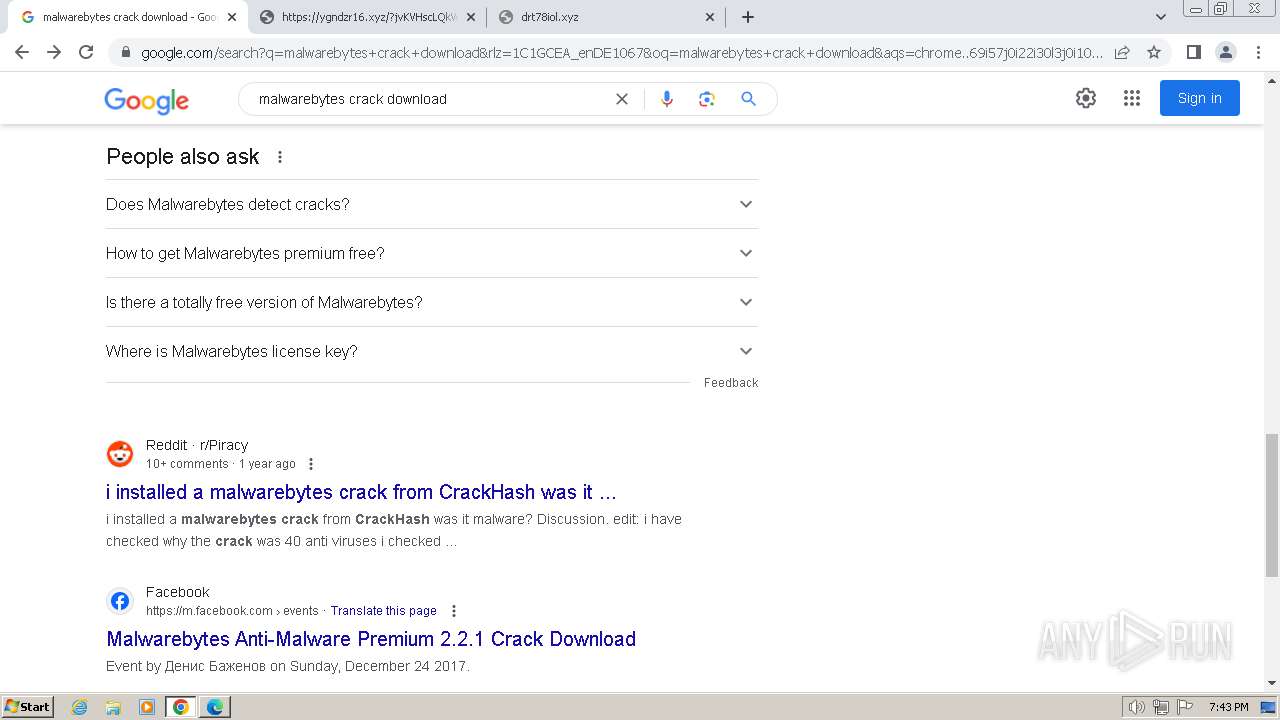1280x720 pixels.
Task: Close the ygndzr16.xyz tab
Action: click(470, 17)
